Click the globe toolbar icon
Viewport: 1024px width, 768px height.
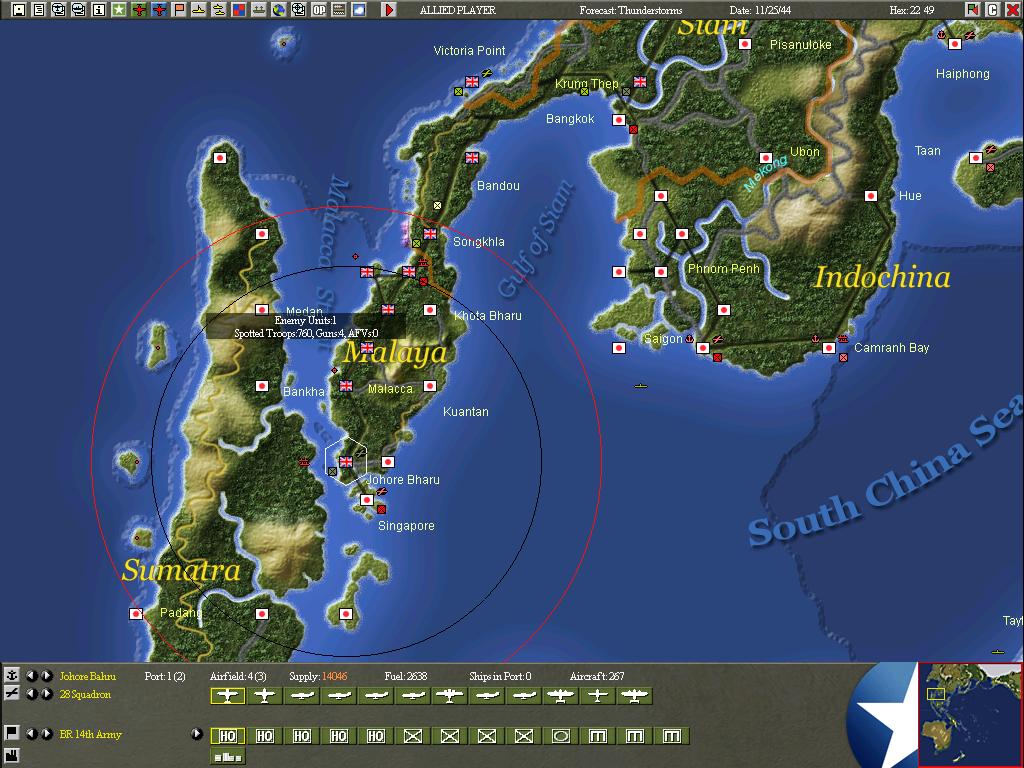[279, 10]
